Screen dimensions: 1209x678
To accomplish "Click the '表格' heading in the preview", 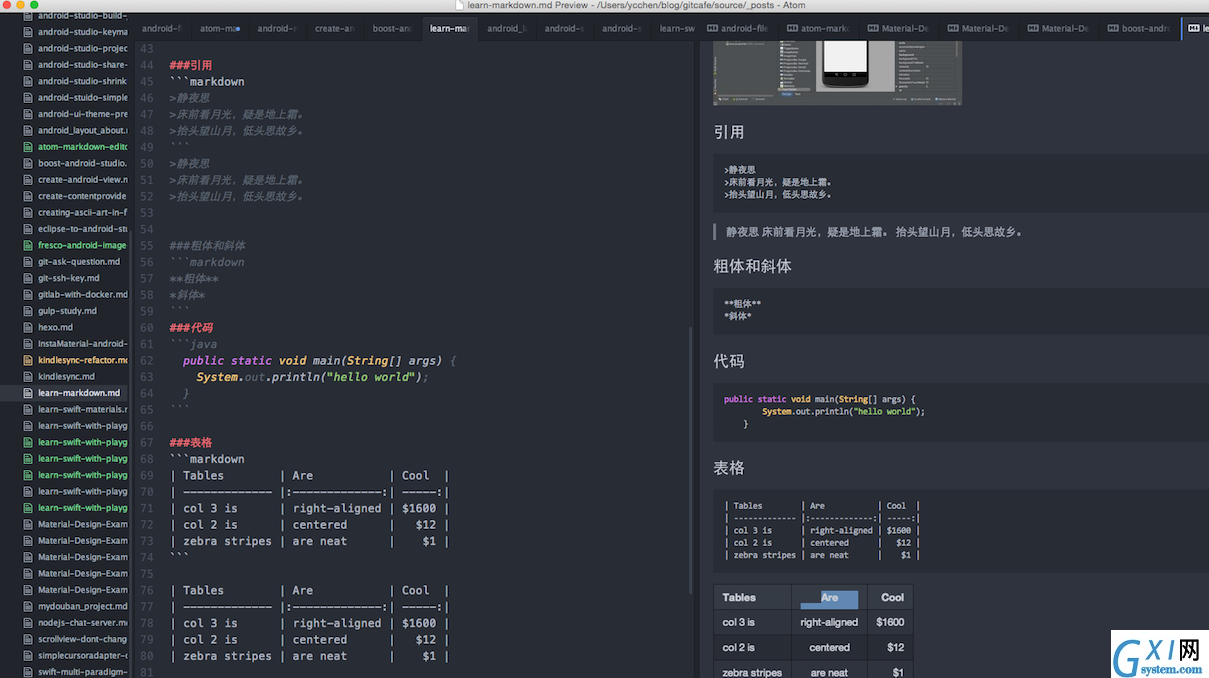I will [729, 468].
